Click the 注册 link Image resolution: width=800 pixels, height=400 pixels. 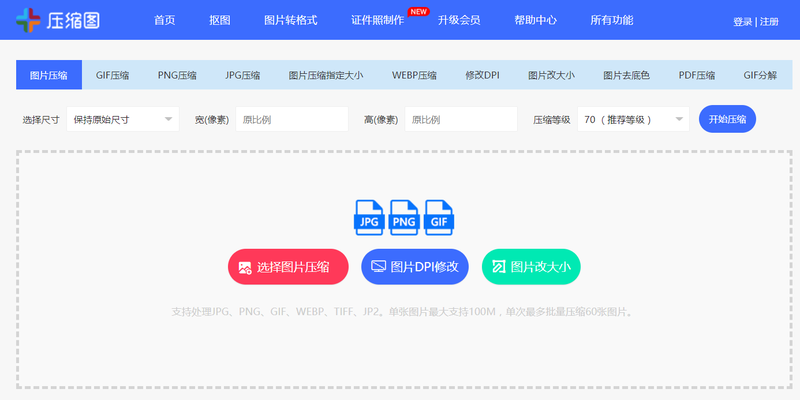(x=769, y=21)
